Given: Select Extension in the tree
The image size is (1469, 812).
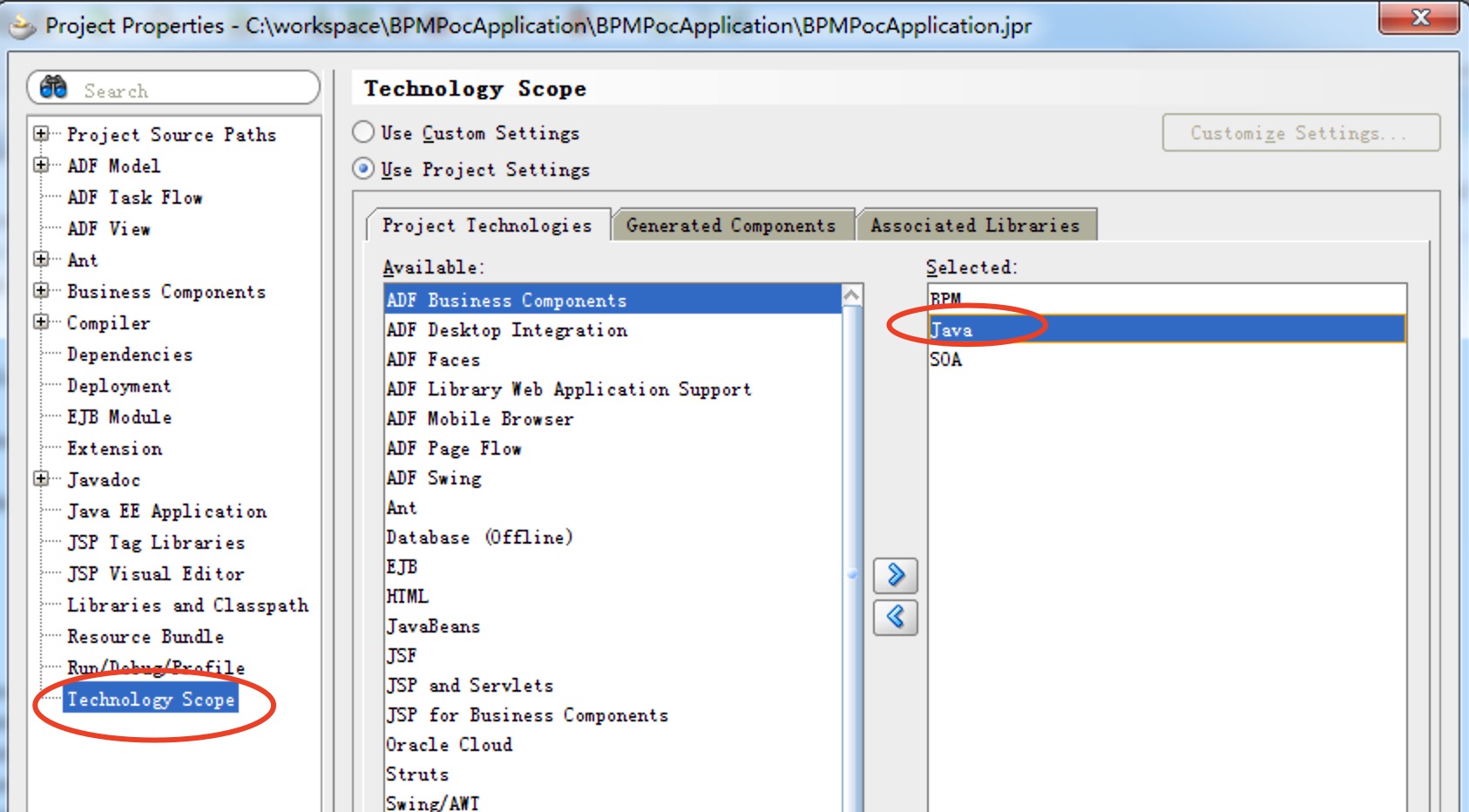Looking at the screenshot, I should [114, 449].
